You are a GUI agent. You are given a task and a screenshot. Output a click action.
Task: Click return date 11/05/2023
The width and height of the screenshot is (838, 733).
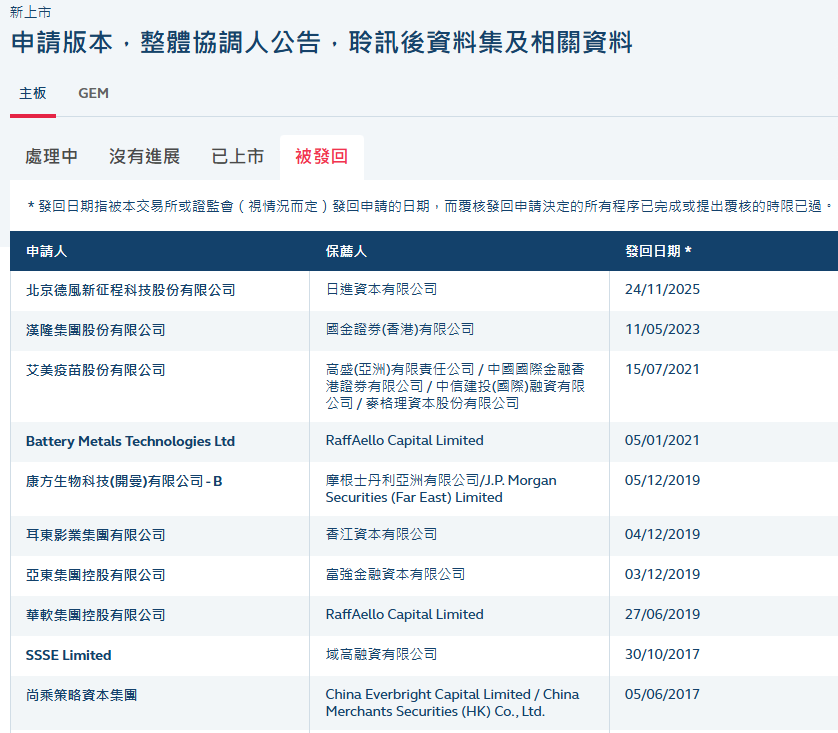tap(662, 329)
